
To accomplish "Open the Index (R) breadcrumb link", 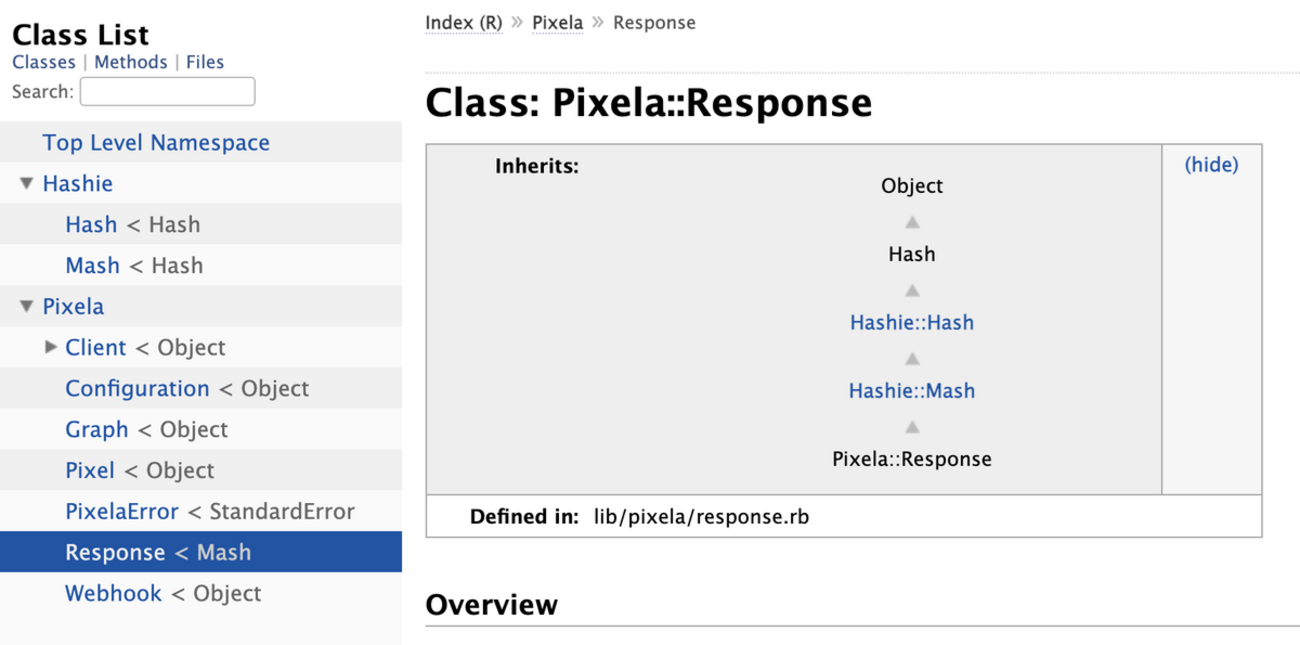I will pyautogui.click(x=464, y=22).
